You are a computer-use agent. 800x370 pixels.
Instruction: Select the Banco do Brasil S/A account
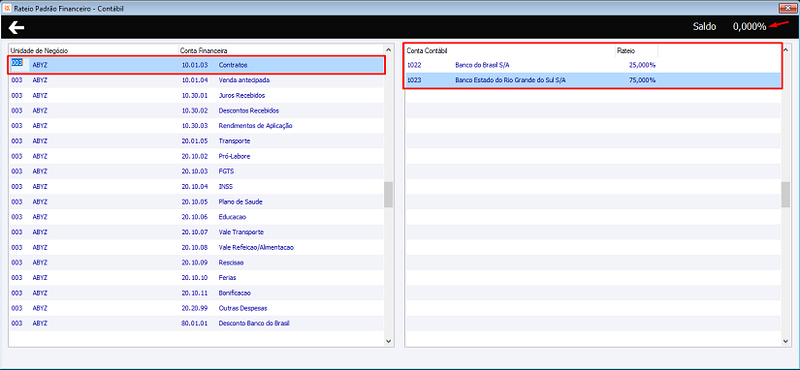(593, 65)
